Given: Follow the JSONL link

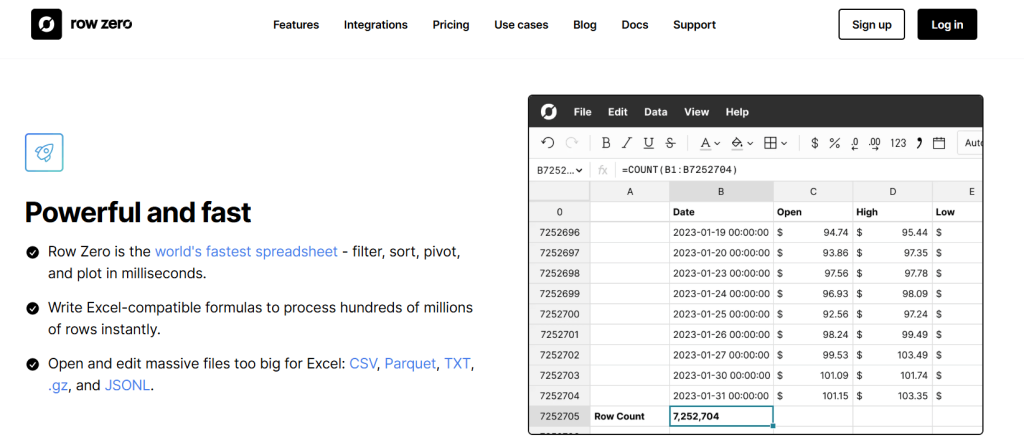Looking at the screenshot, I should pos(127,386).
